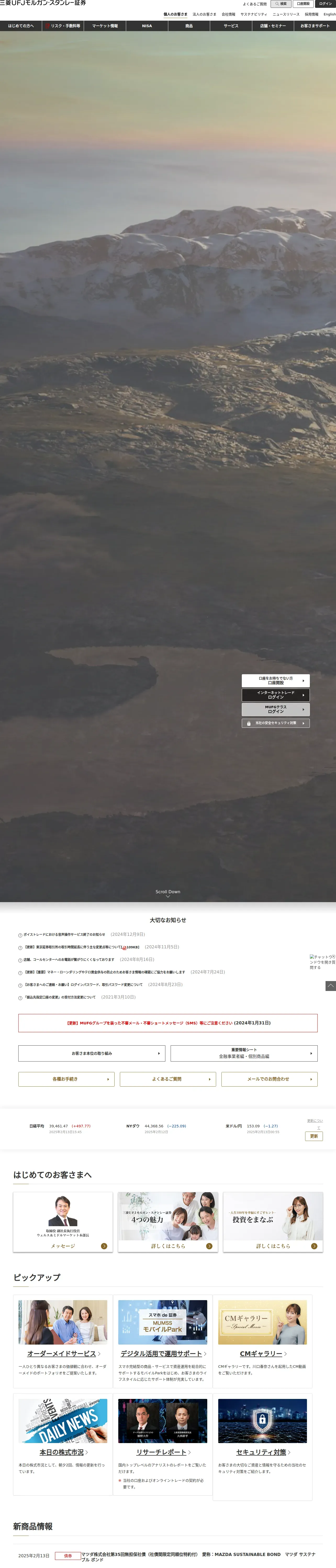Click よくあるご質問 button under notices
The height and width of the screenshot is (1568, 336).
[168, 1079]
